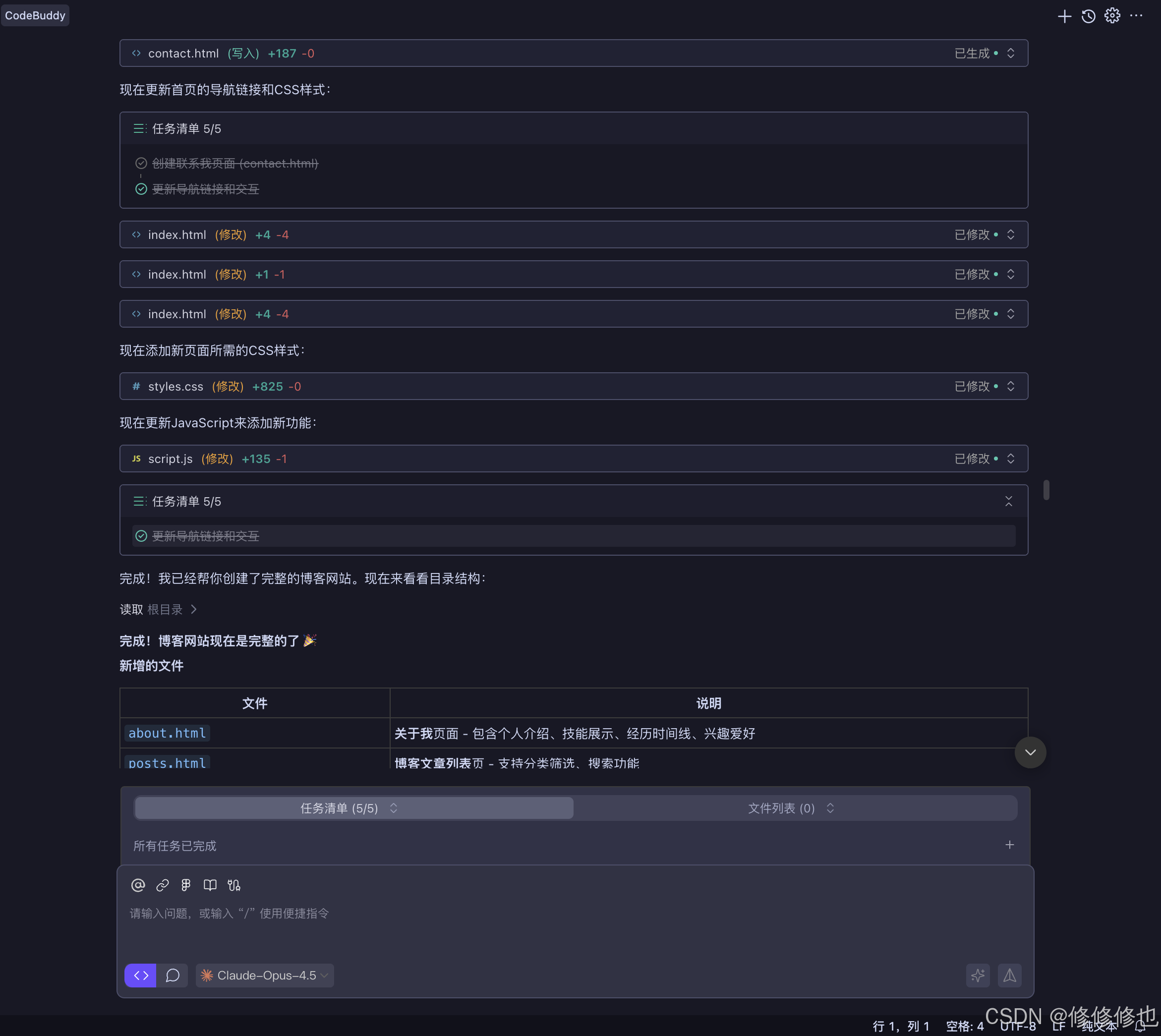Open the knowledge base book icon

[210, 885]
